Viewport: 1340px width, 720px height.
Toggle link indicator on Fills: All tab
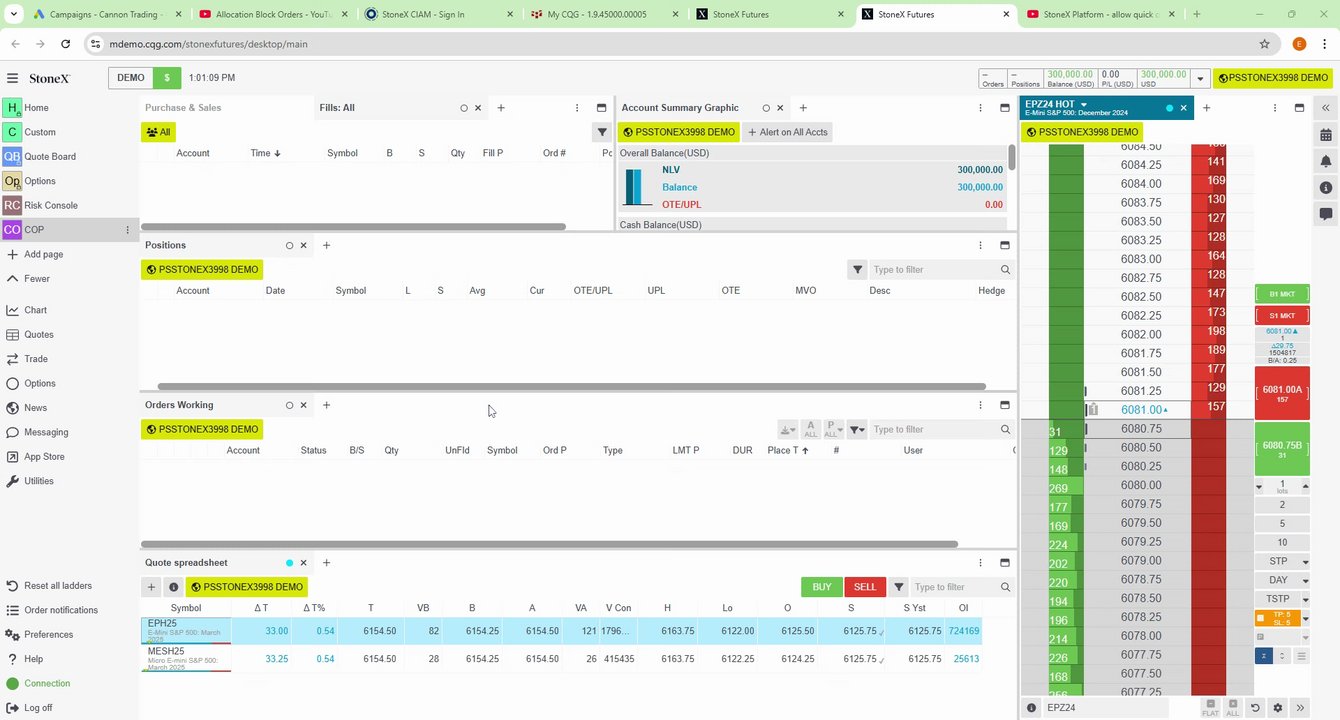[x=464, y=108]
